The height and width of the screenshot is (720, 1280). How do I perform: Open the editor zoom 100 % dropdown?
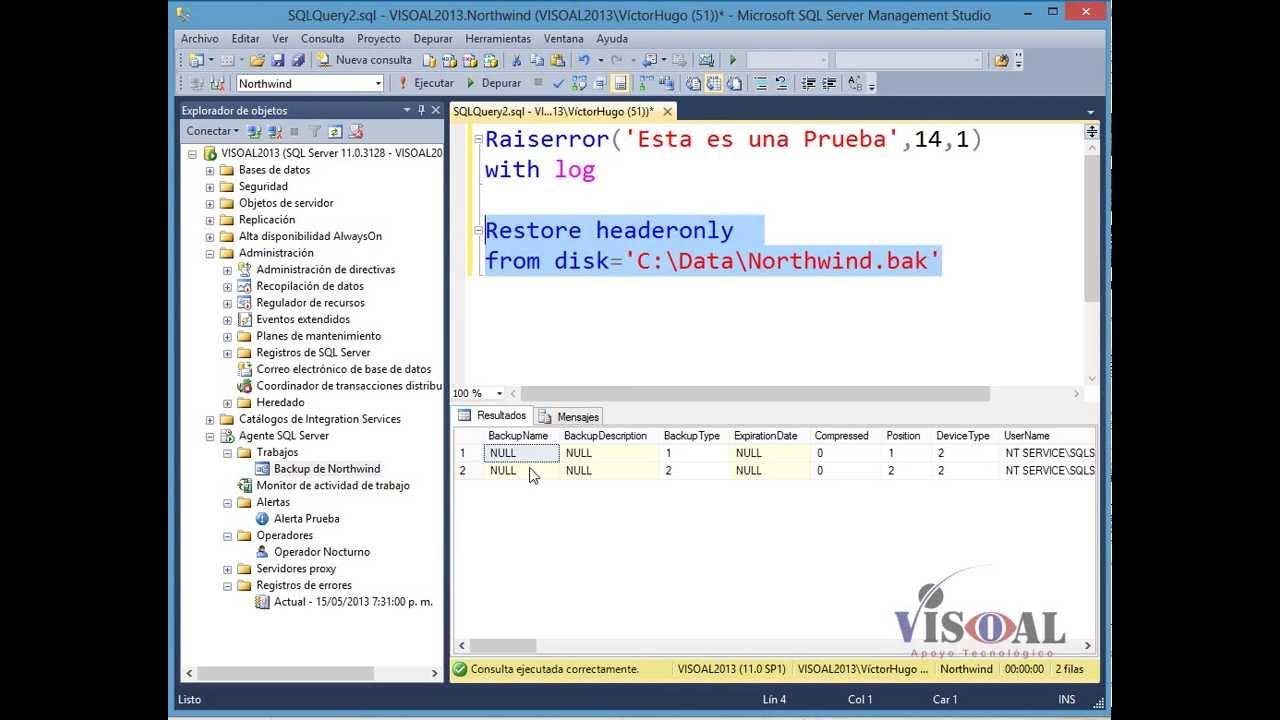pyautogui.click(x=500, y=393)
